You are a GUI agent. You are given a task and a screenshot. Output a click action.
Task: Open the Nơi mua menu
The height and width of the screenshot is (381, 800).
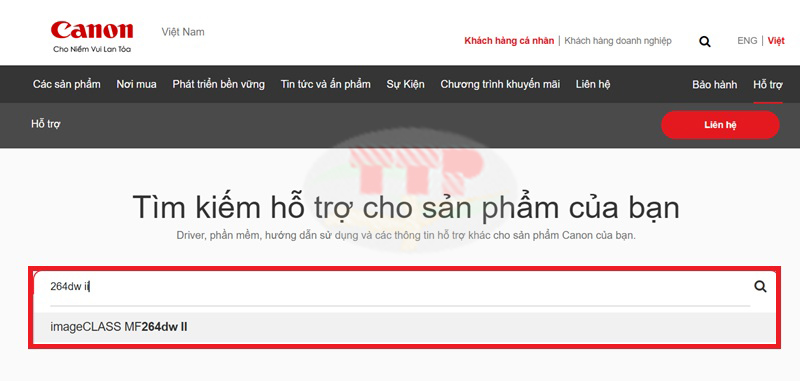coord(136,84)
